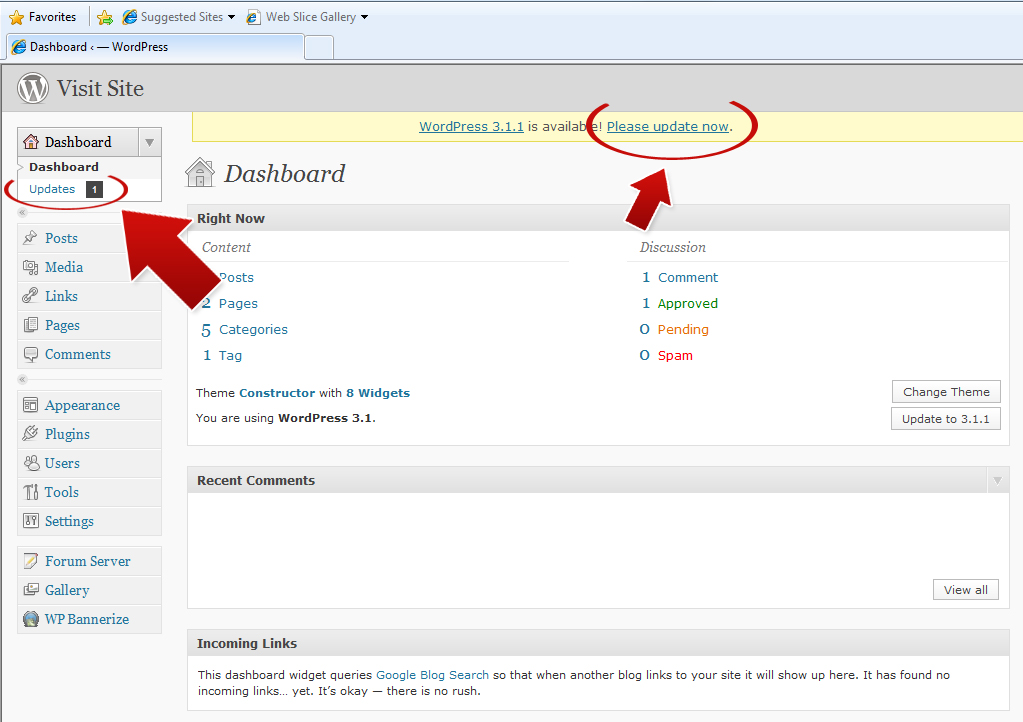
Task: Open the Updates submenu item
Action: point(52,189)
